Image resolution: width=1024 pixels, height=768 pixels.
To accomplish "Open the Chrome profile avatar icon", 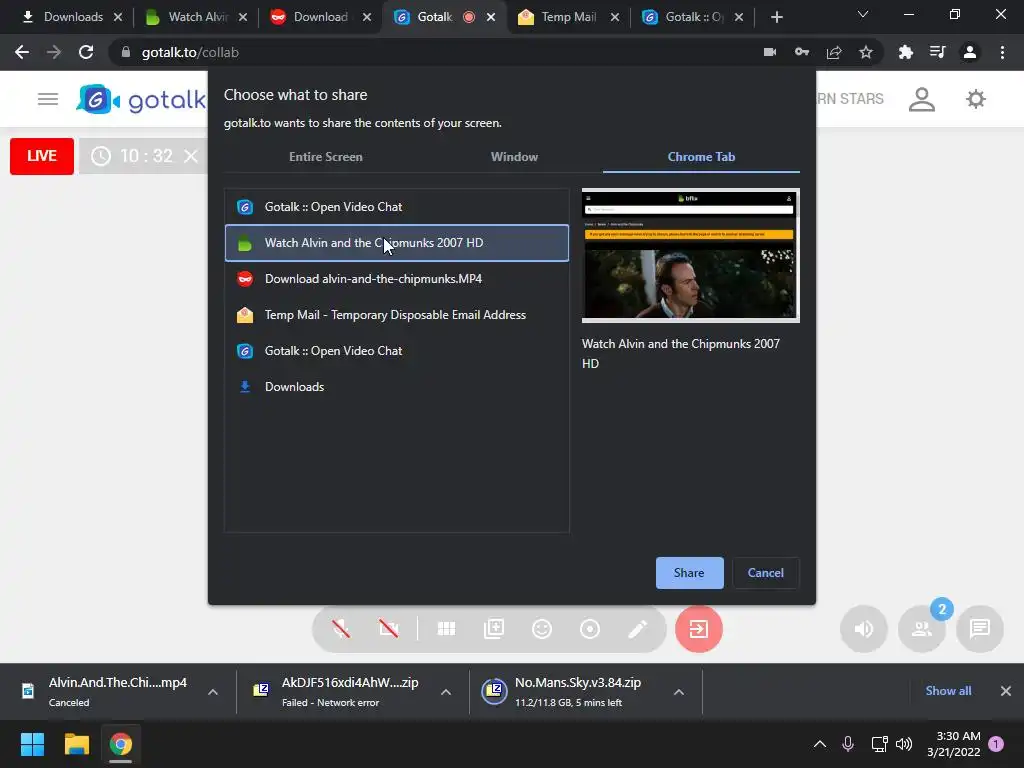I will click(970, 52).
